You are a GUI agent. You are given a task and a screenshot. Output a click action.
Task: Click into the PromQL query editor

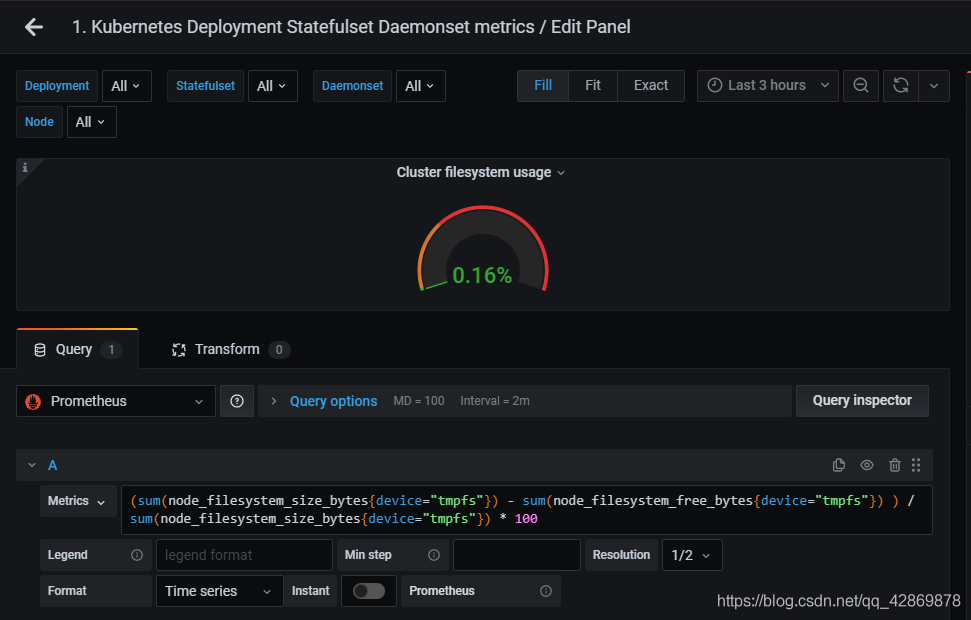[x=526, y=510]
